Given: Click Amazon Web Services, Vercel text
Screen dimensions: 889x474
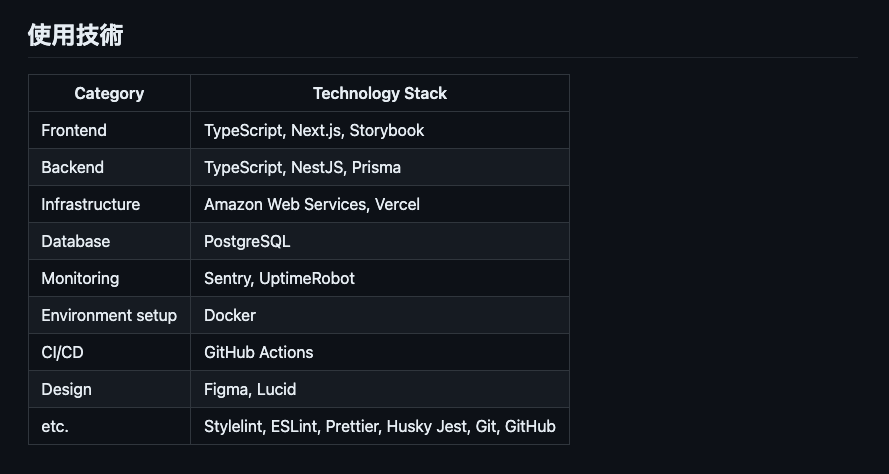Looking at the screenshot, I should (x=312, y=204).
